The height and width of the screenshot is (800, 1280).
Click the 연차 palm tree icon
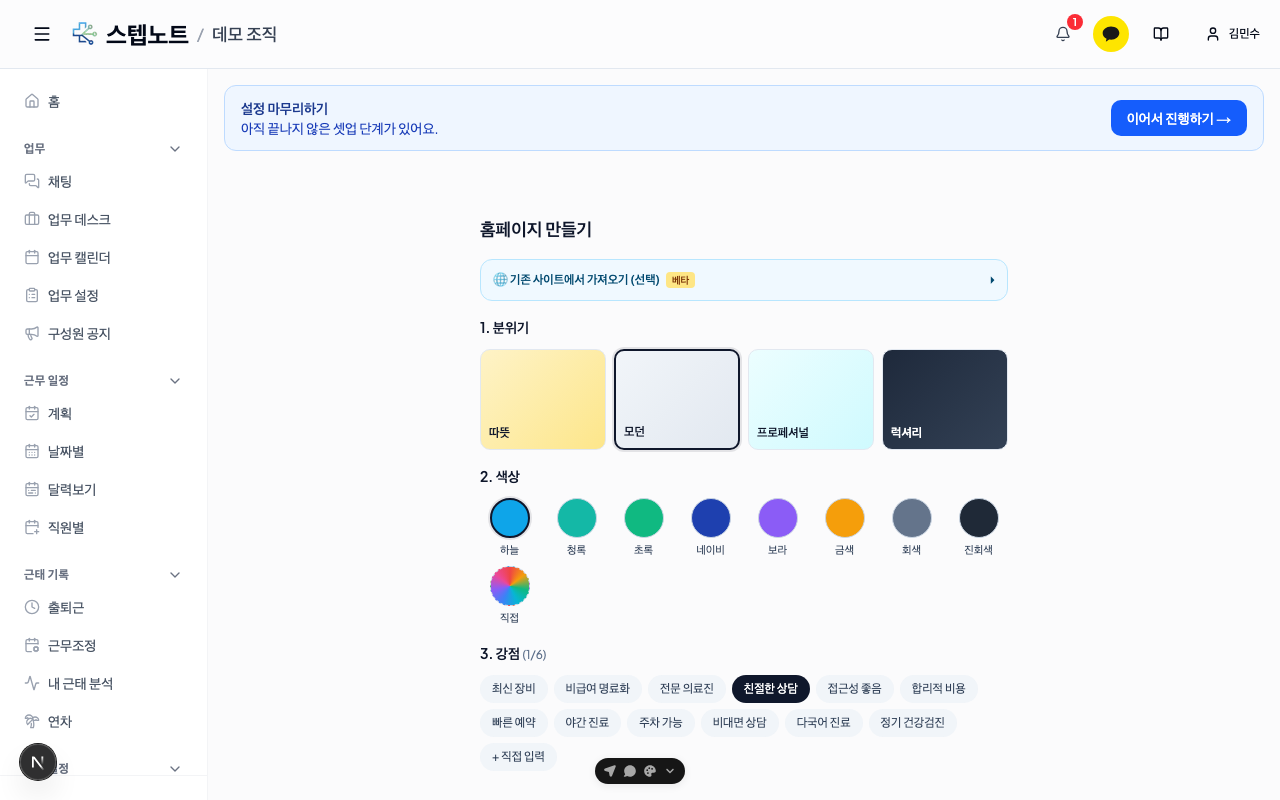click(x=32, y=721)
